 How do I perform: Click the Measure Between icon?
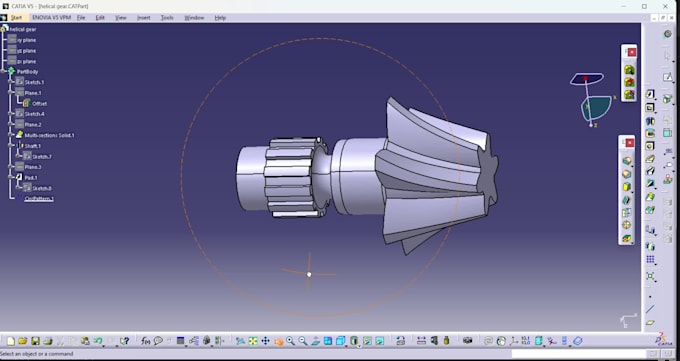click(x=421, y=341)
